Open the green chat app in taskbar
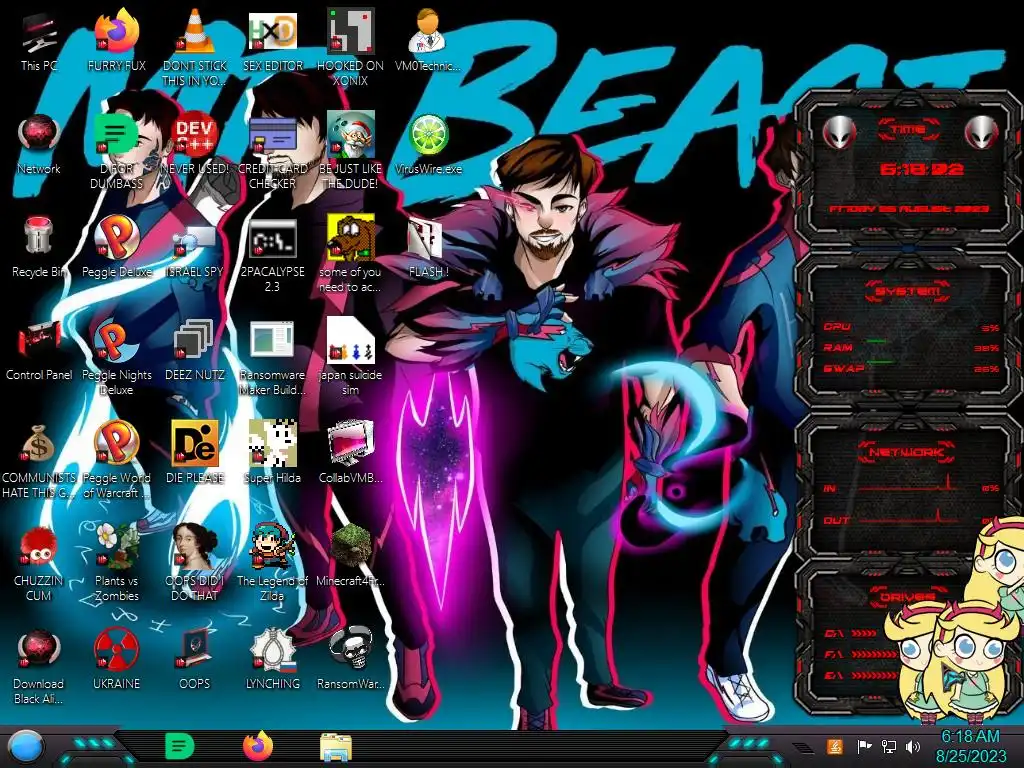Screen dimensions: 1024x768 tap(180, 746)
